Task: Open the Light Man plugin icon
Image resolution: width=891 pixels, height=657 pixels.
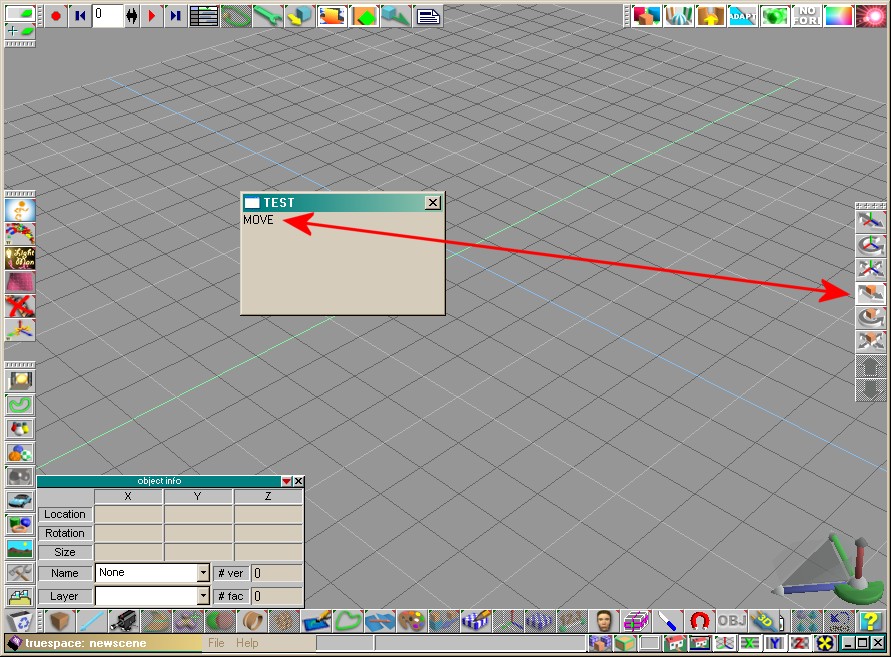Action: (x=20, y=258)
